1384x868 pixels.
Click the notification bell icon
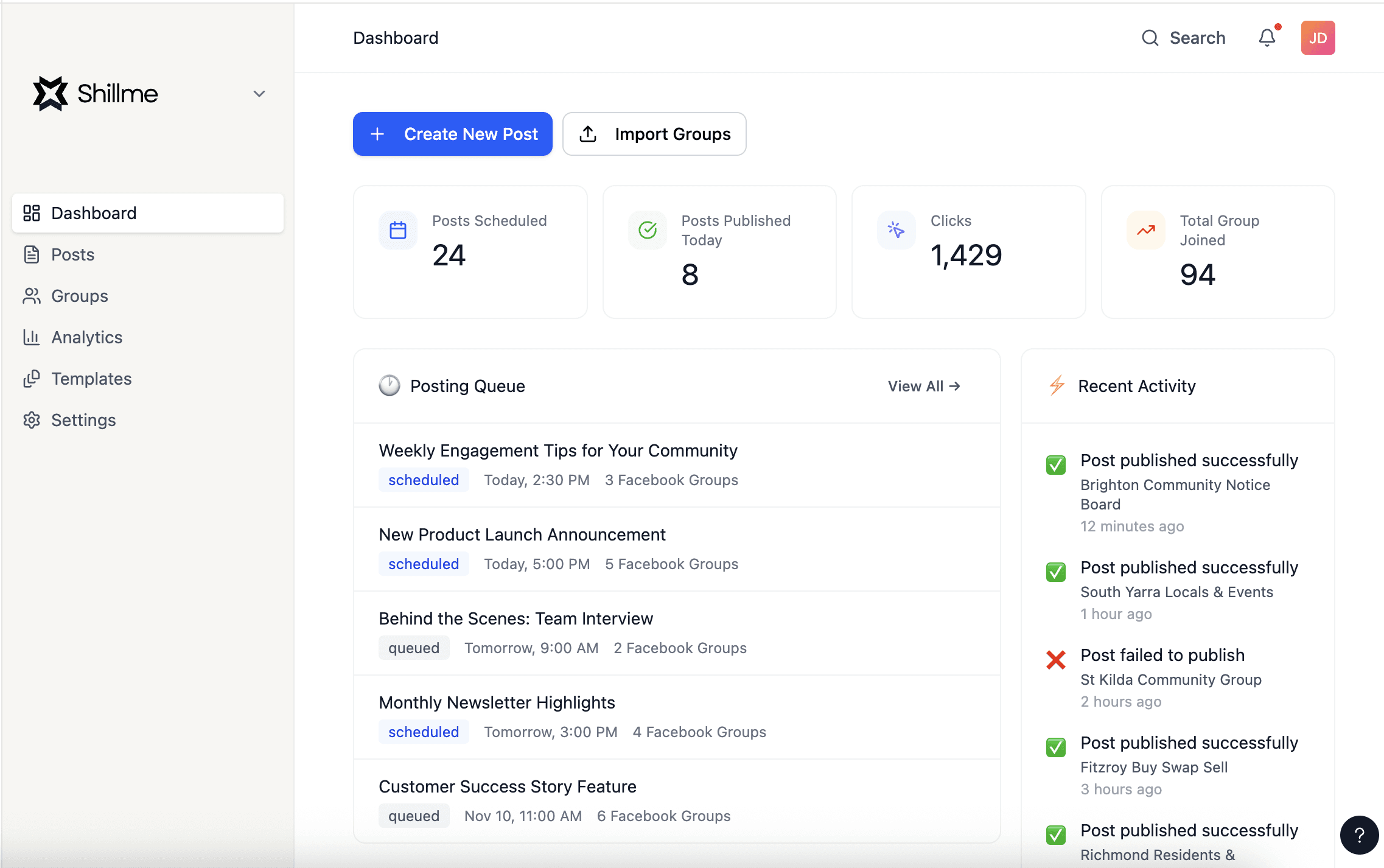pos(1267,38)
